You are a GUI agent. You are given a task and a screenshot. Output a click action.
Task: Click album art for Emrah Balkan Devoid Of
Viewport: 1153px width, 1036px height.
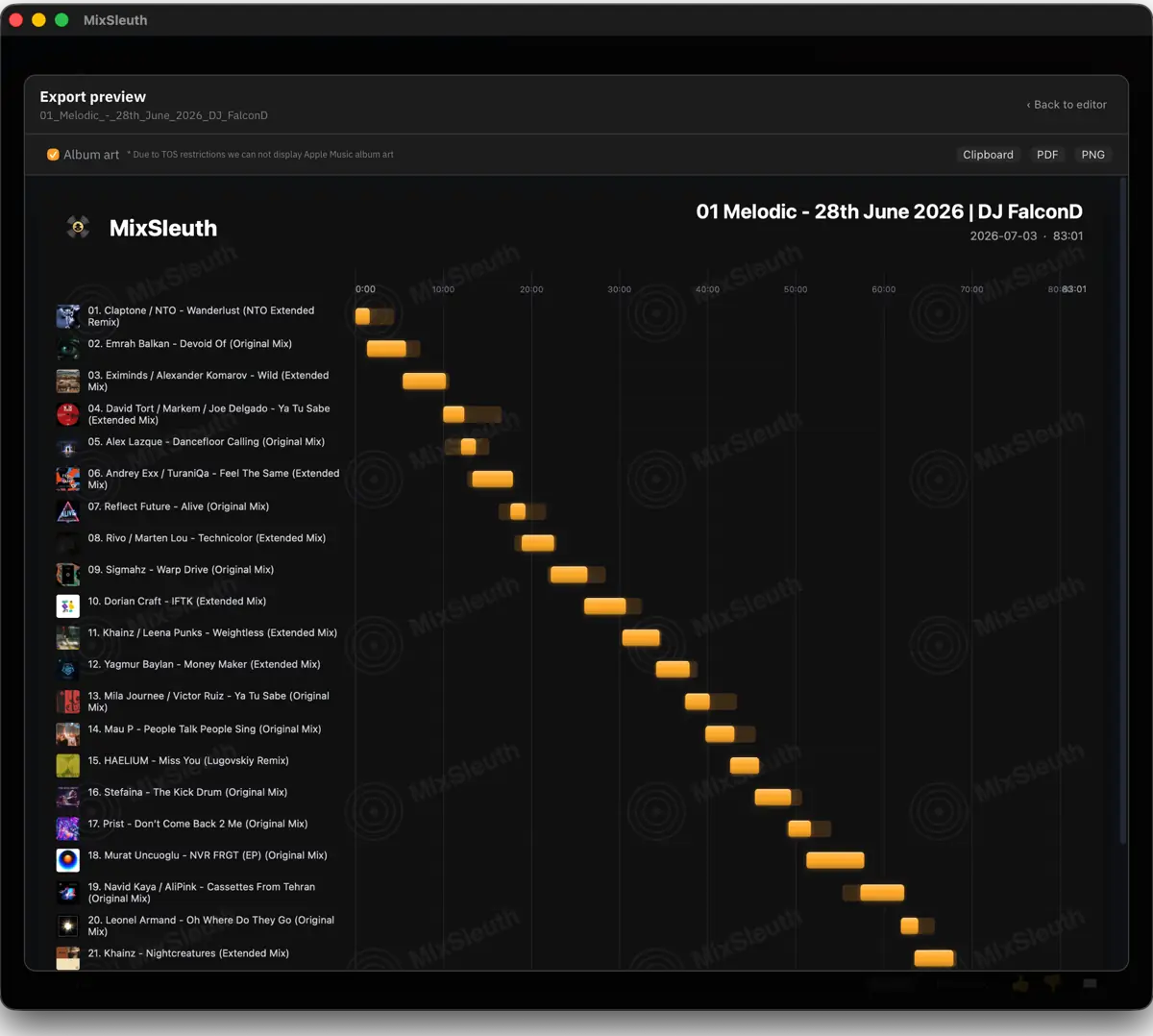67,348
